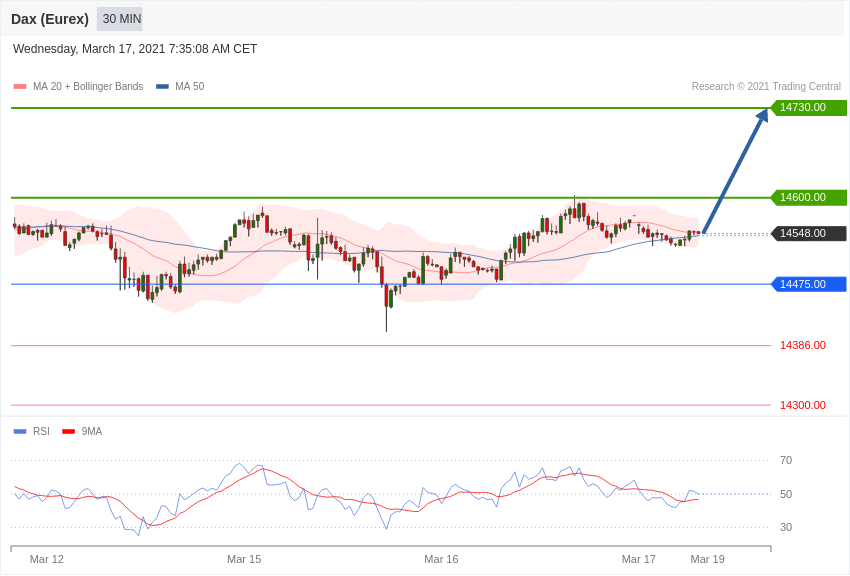The image size is (850, 576).
Task: Click the Mar 16 date marker
Action: 441,559
